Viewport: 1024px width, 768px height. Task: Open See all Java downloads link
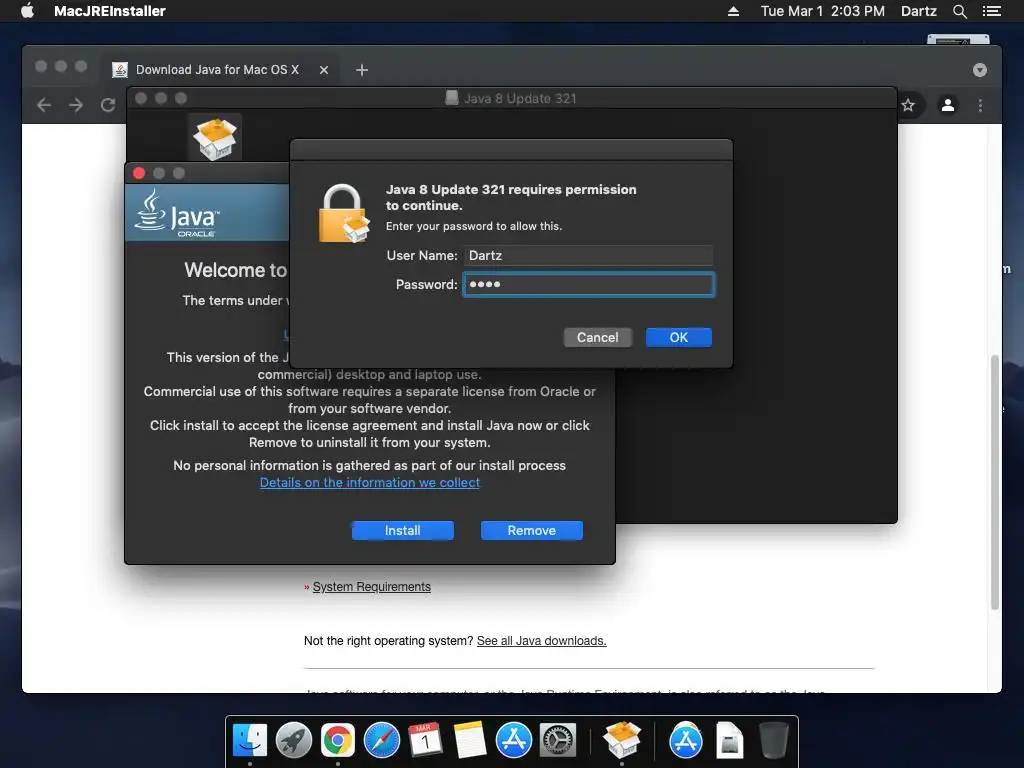click(x=541, y=641)
